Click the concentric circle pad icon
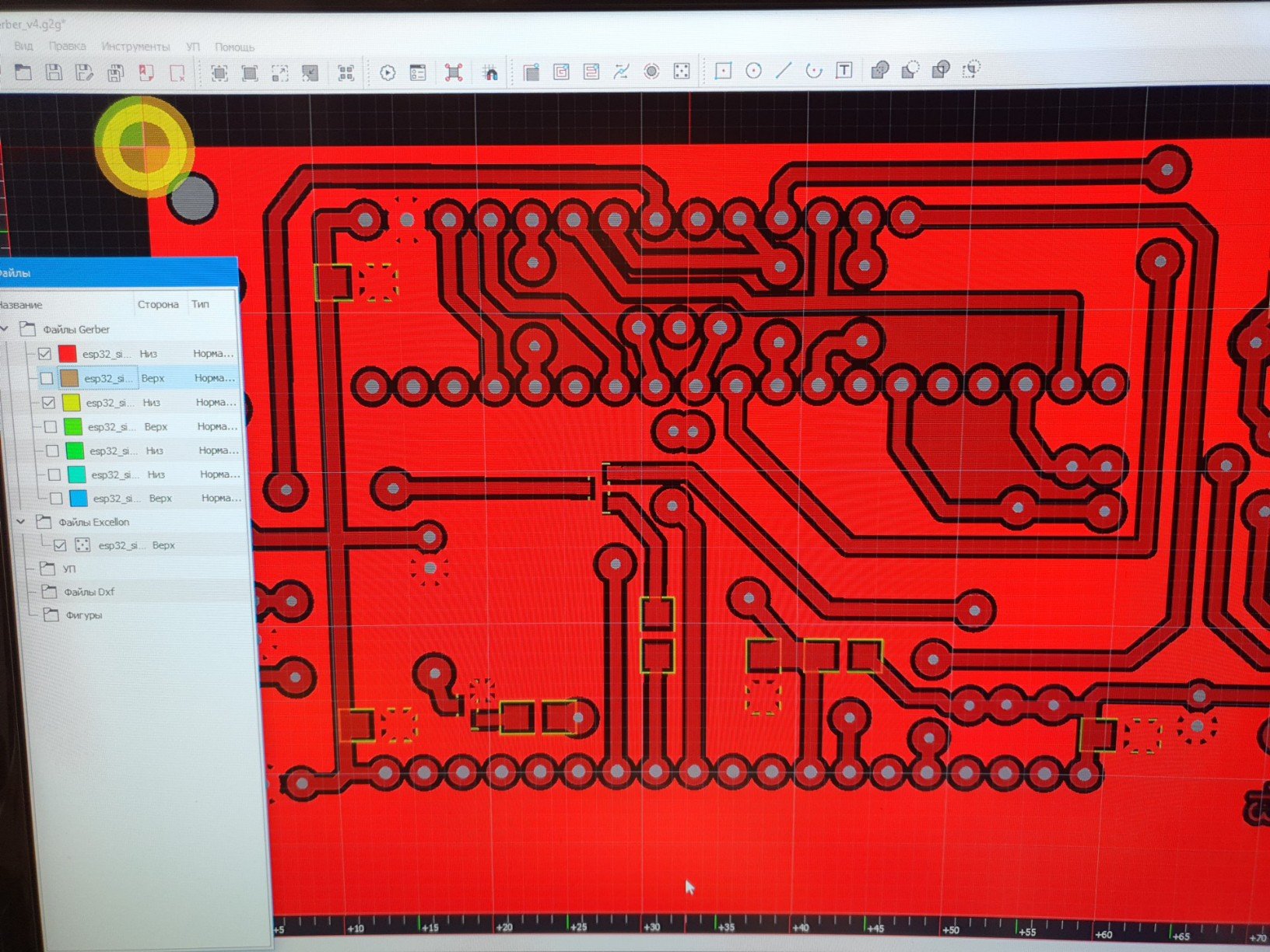Viewport: 1270px width, 952px height. [651, 72]
